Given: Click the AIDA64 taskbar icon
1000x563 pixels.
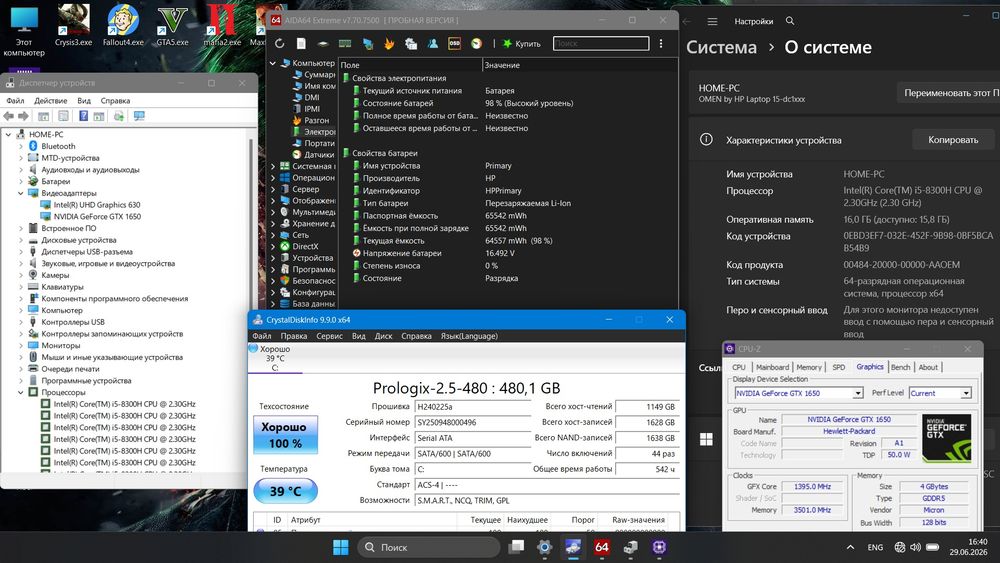Looking at the screenshot, I should pos(601,547).
